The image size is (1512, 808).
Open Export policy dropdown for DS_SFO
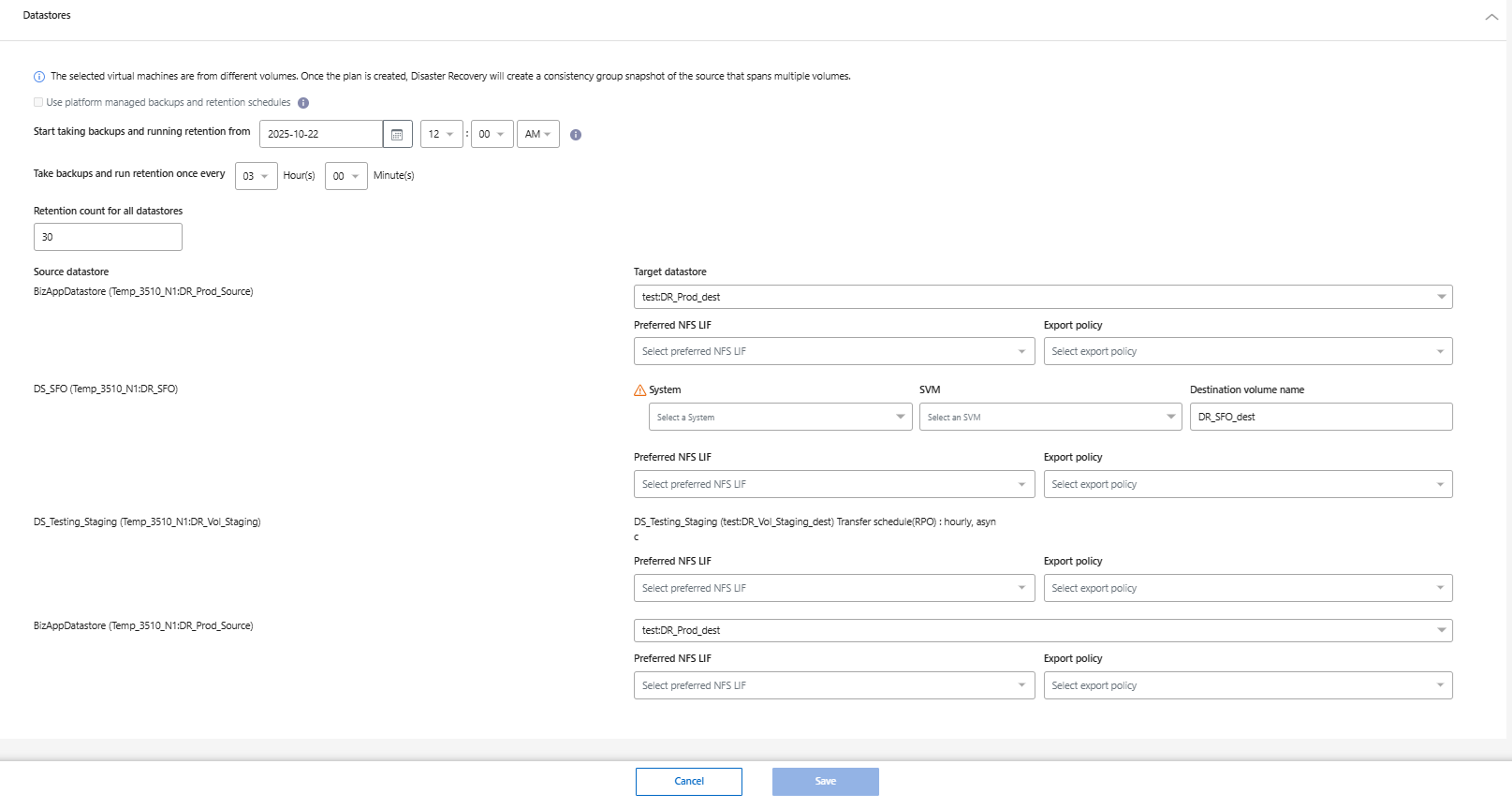(x=1247, y=484)
